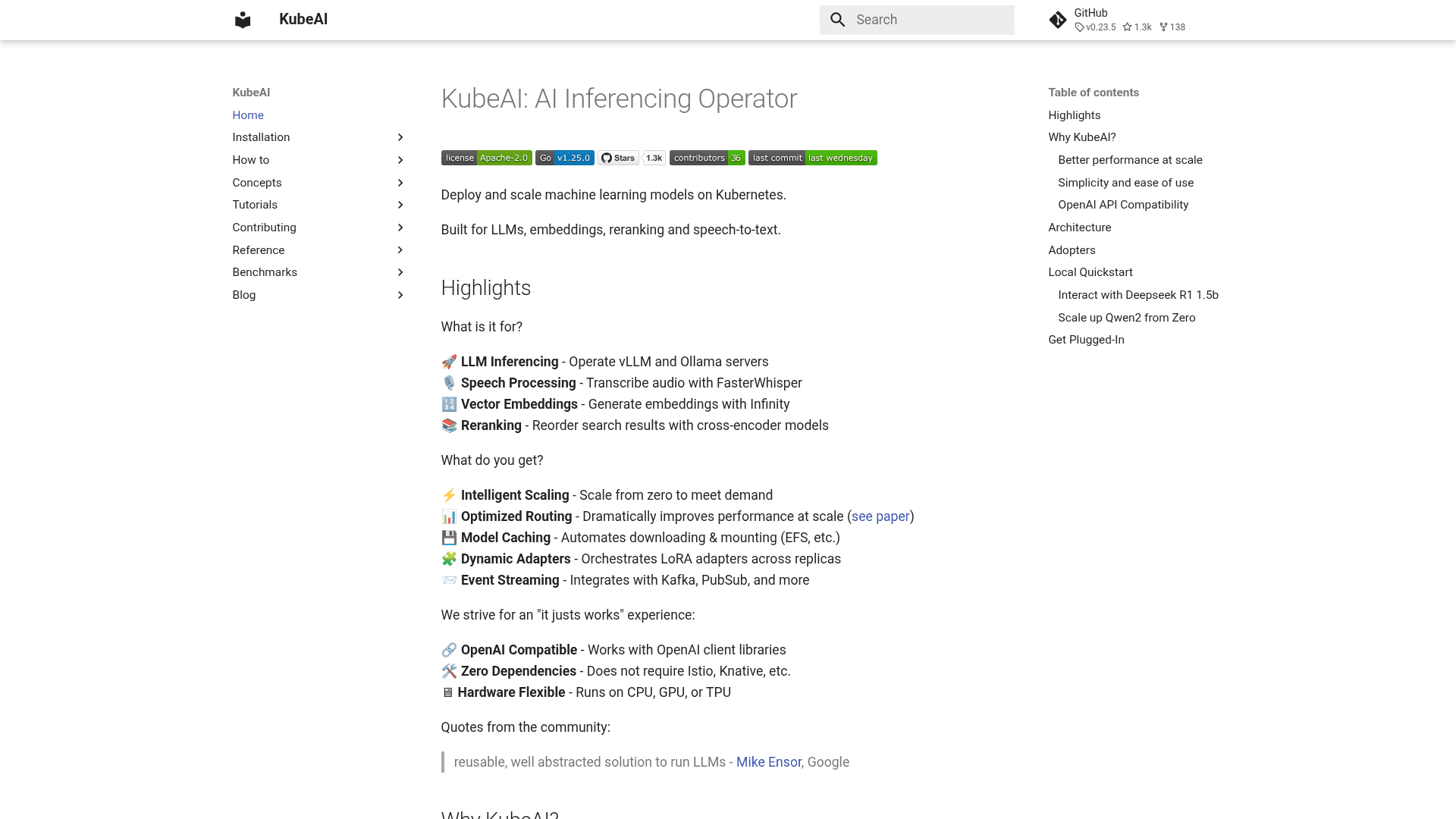The width and height of the screenshot is (1456, 819).
Task: Click the KubeAI header title
Action: point(303,20)
